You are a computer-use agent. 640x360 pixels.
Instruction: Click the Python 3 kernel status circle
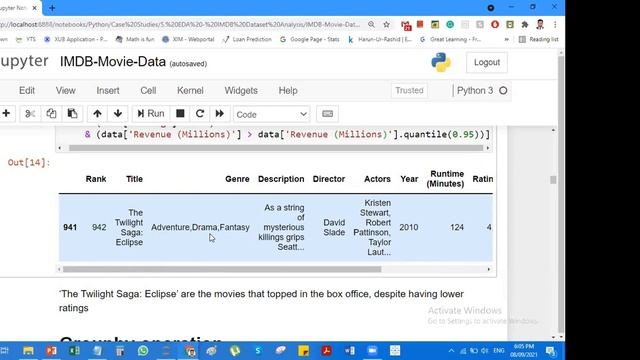503,91
